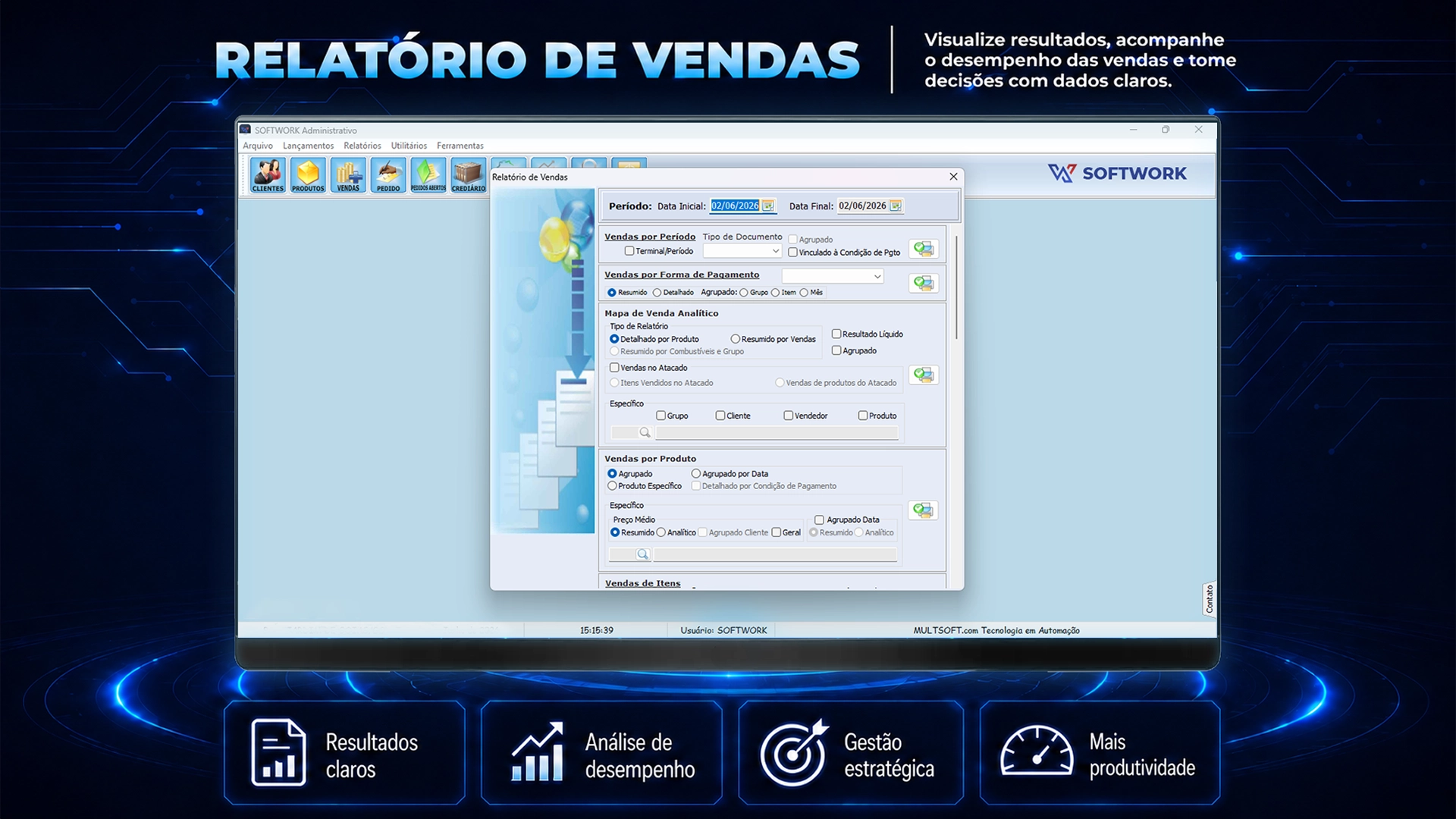Expand the Forma de Pagamento dropdown
Screen dimensions: 1456x819
coord(833,277)
